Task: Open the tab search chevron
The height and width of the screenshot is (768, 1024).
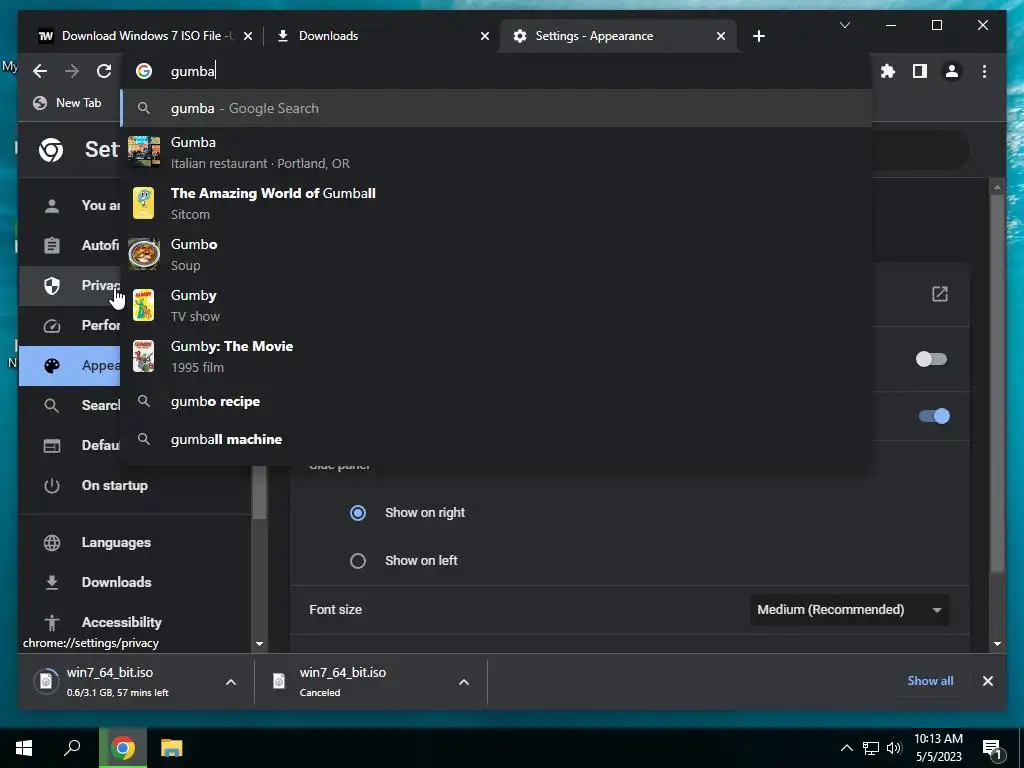Action: coord(844,25)
